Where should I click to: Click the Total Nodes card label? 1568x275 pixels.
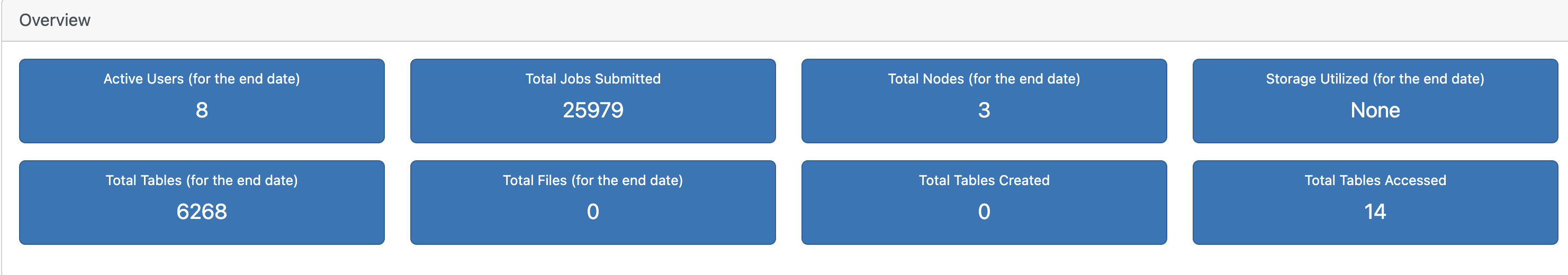tap(984, 79)
